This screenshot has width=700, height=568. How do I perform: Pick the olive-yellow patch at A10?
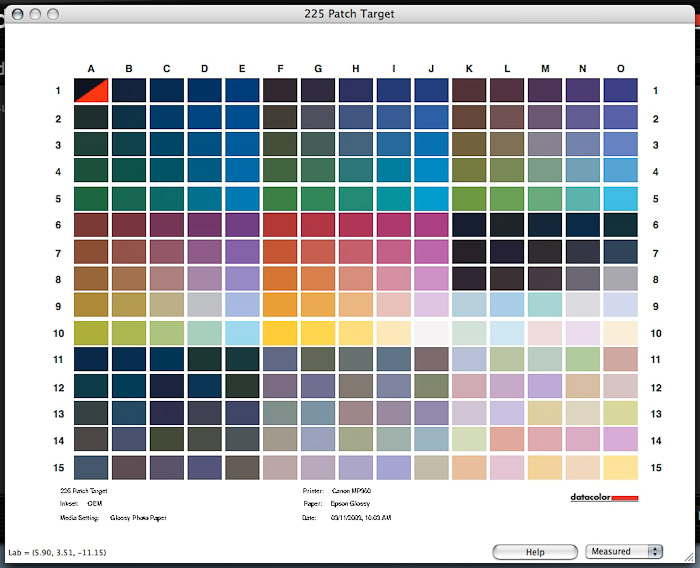[91, 333]
